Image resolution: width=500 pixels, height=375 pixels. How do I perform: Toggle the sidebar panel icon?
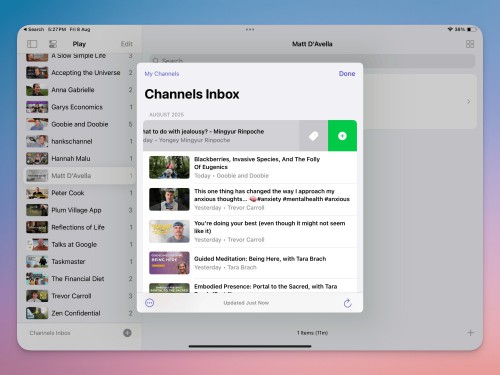[x=32, y=44]
